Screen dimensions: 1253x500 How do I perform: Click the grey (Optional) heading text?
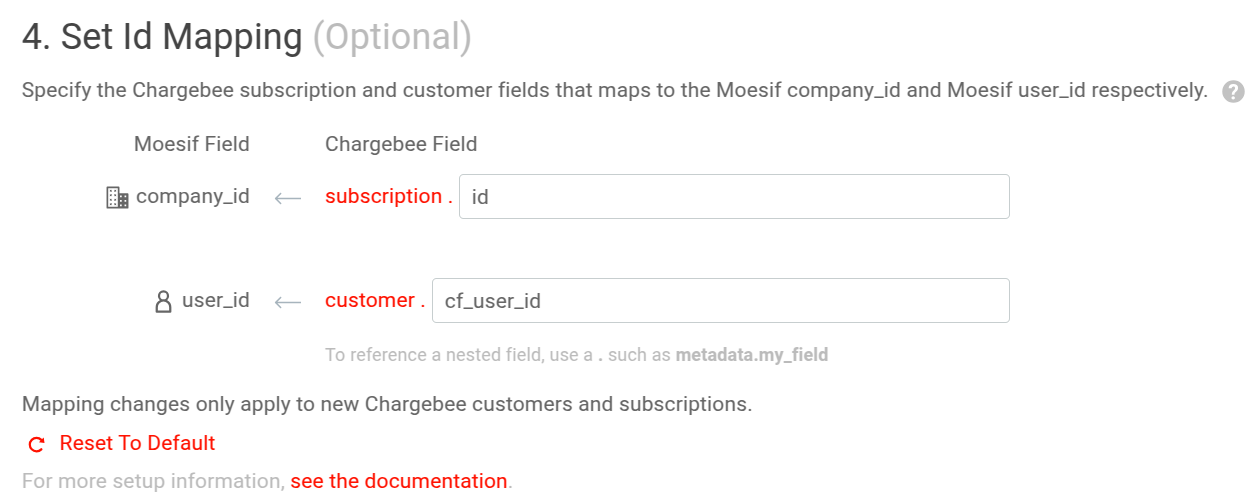coord(392,37)
